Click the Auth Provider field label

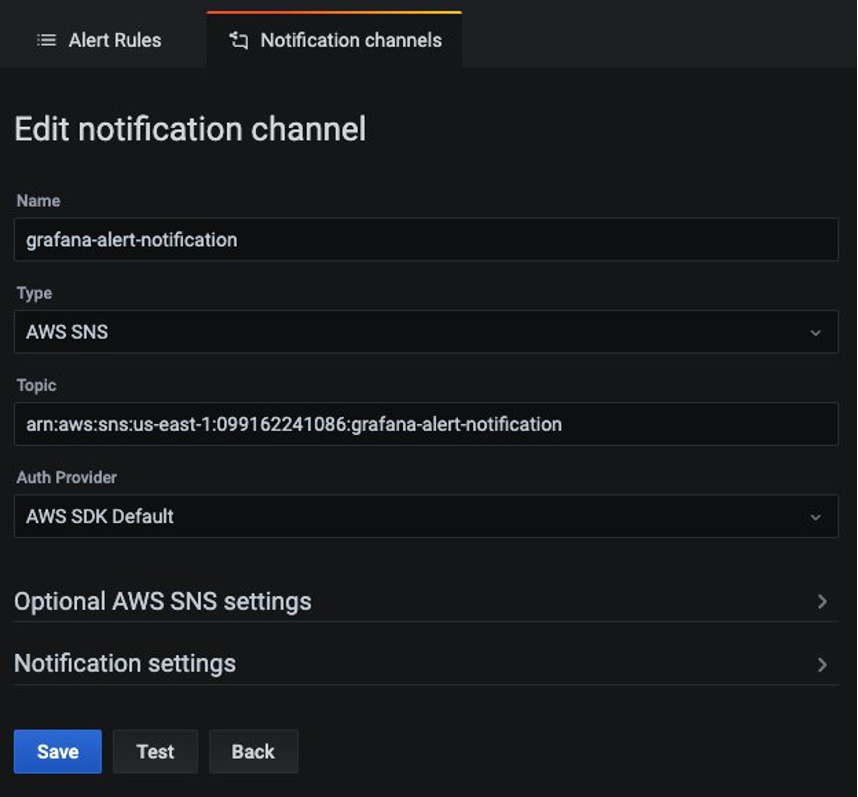click(67, 477)
